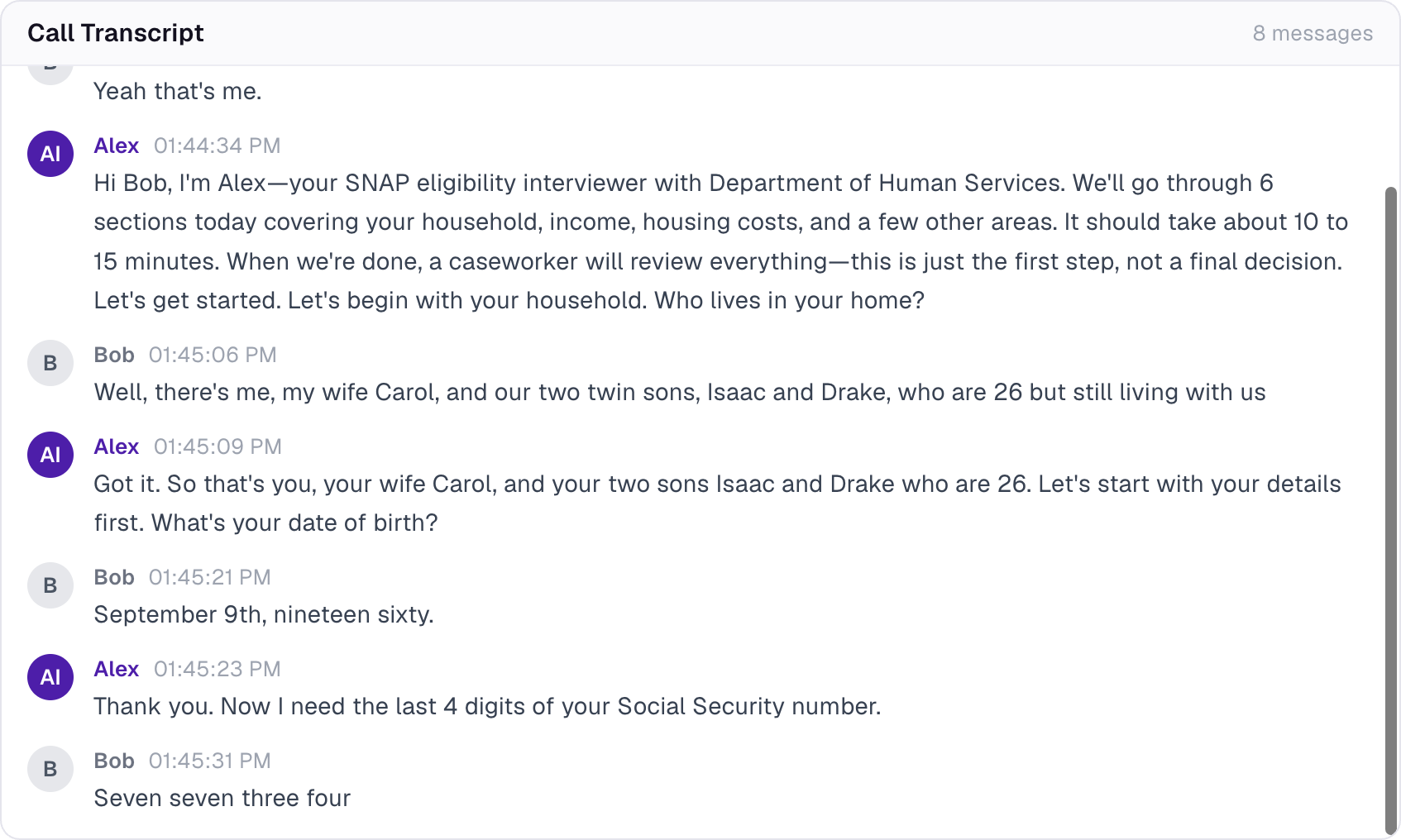Click the Bob name at 01:45:31 PM
The width and height of the screenshot is (1401, 840).
click(x=114, y=761)
